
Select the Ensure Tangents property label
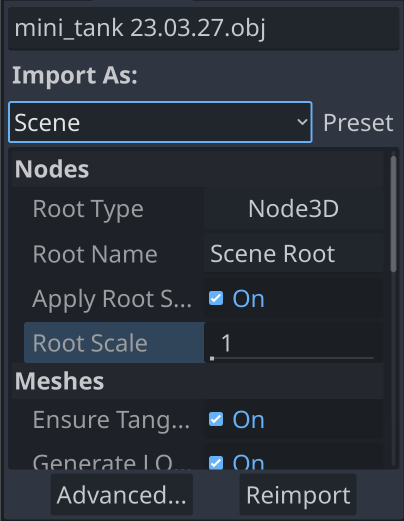111,420
